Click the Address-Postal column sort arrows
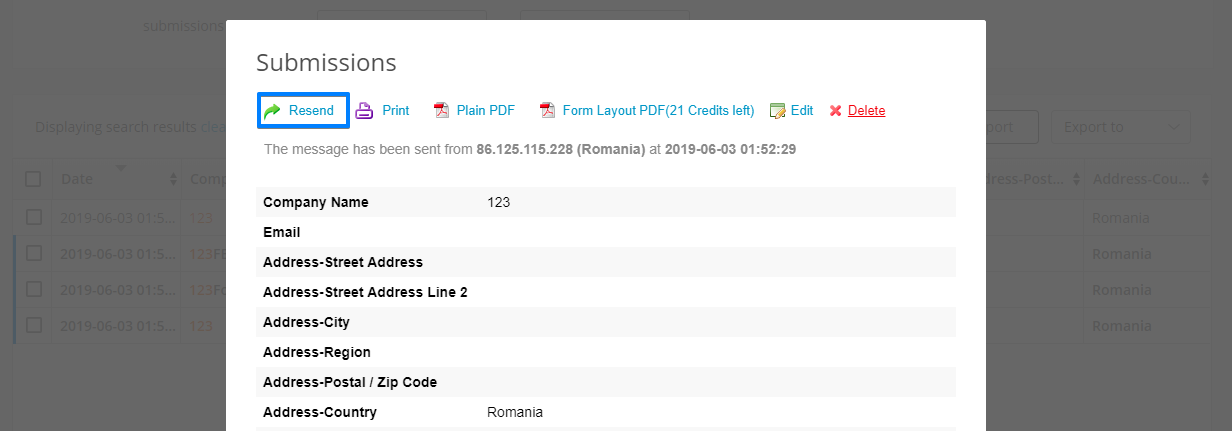The image size is (1232, 431). tap(1077, 180)
